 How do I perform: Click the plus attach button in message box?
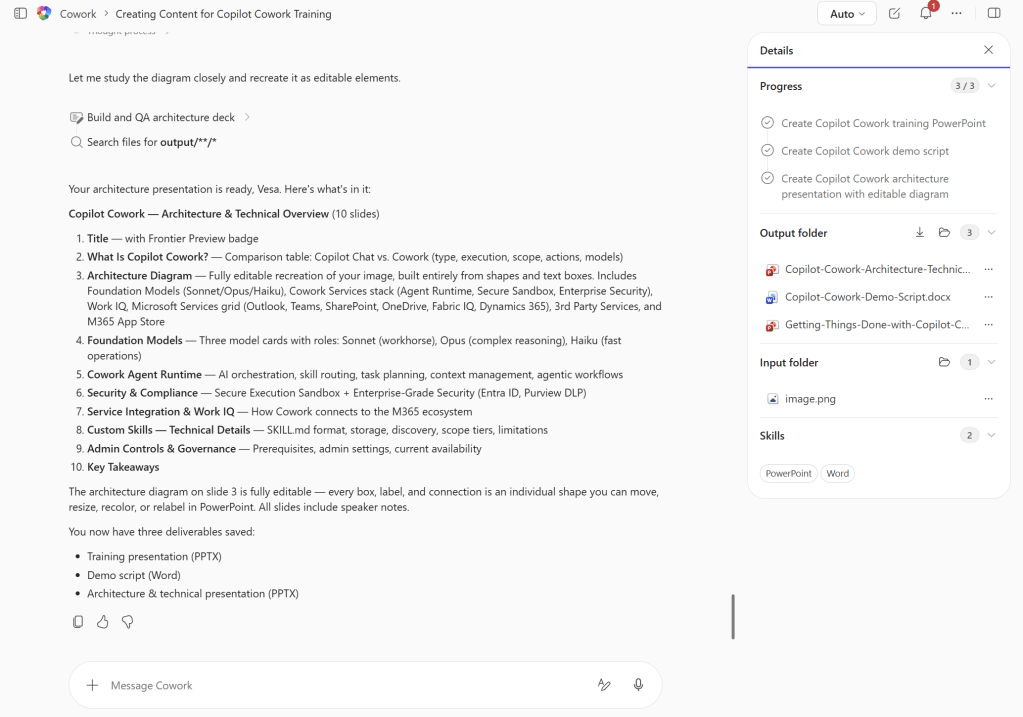coord(92,685)
